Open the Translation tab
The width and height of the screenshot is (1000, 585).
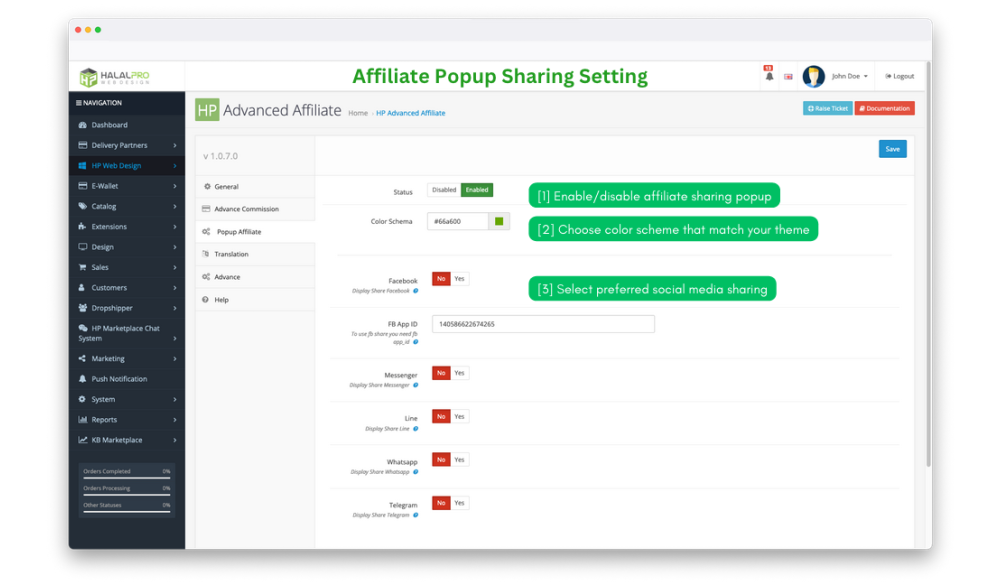pos(231,254)
